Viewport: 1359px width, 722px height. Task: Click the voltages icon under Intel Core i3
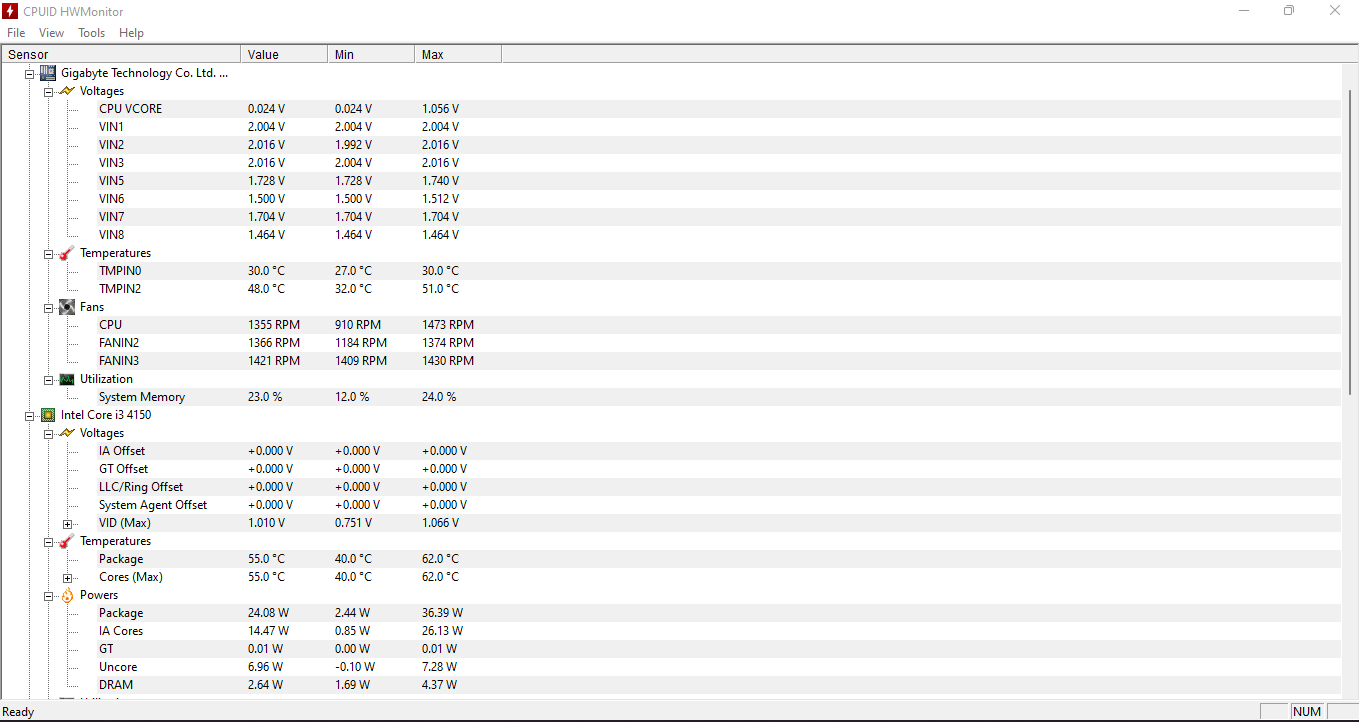tap(67, 433)
